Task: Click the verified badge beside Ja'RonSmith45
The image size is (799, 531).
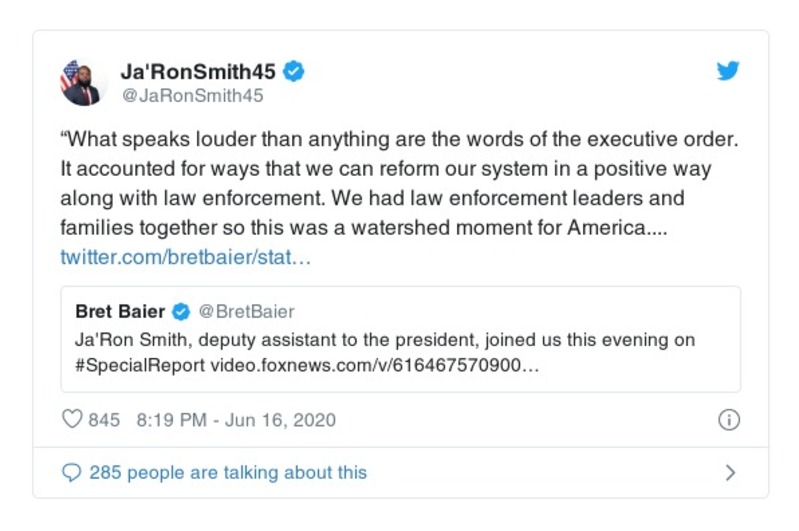Action: coord(294,71)
